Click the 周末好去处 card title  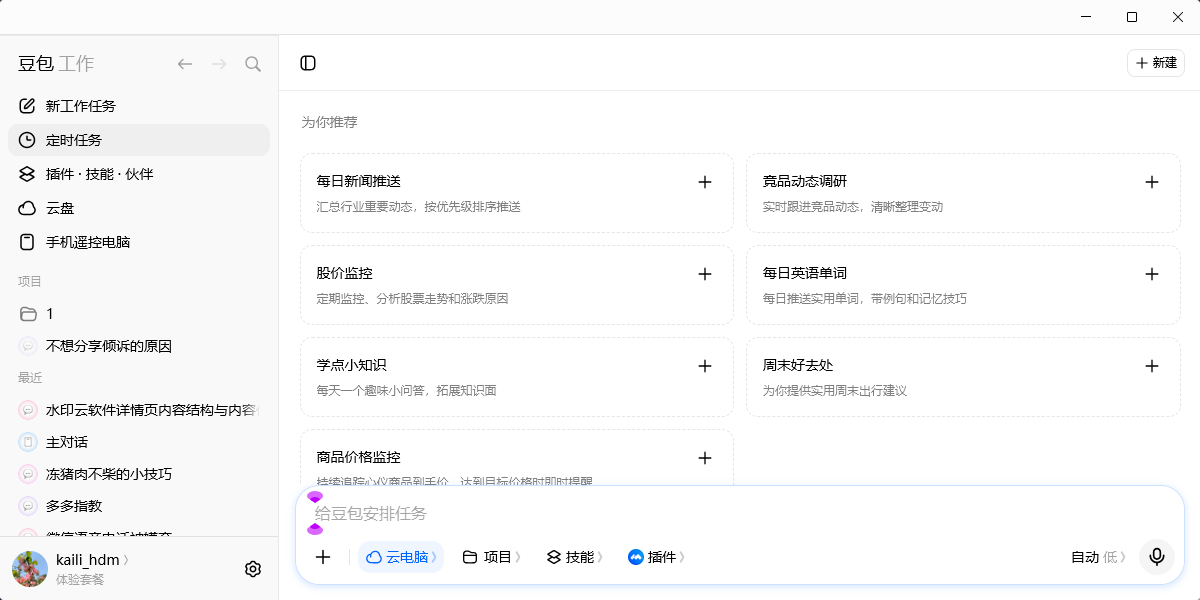tap(798, 365)
